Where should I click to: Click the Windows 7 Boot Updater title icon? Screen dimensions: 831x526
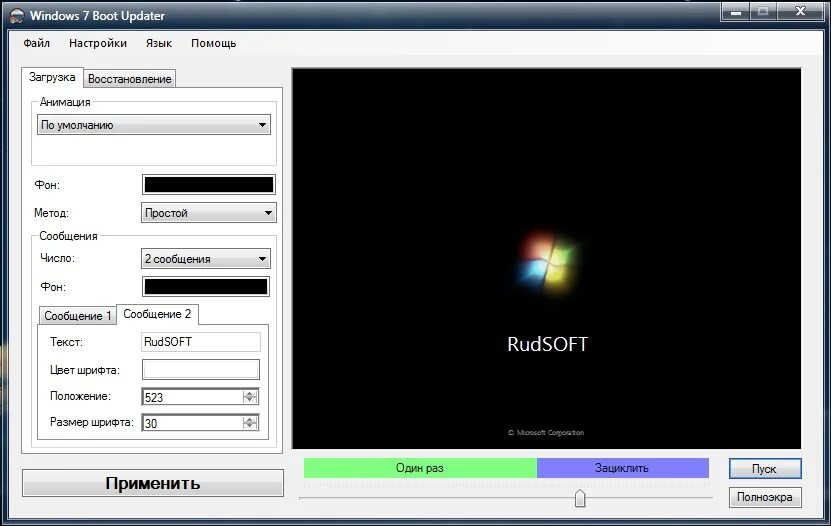(x=17, y=15)
